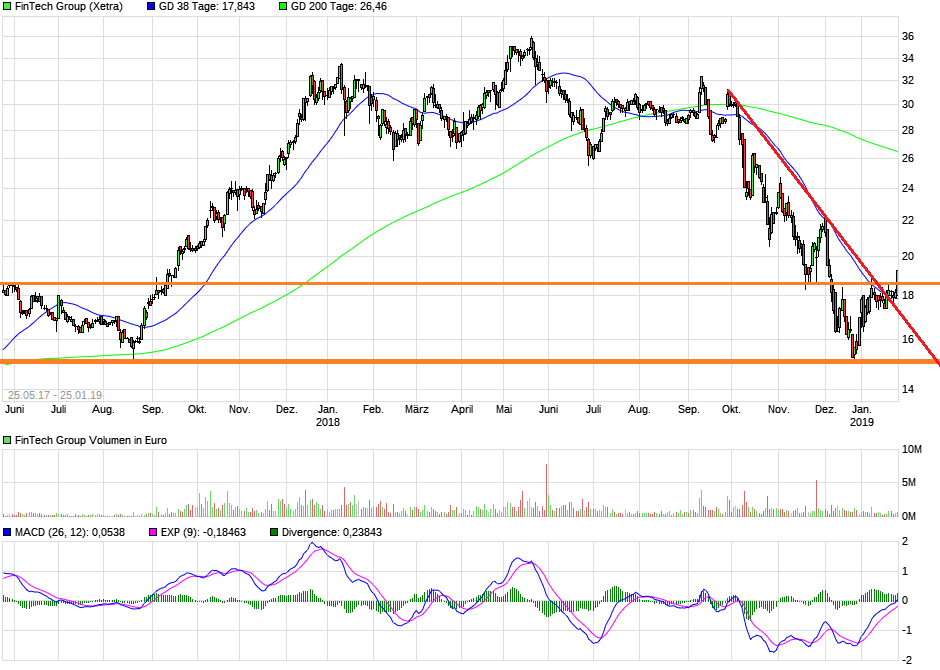Click the magenta EXP legend swatch

coord(152,532)
